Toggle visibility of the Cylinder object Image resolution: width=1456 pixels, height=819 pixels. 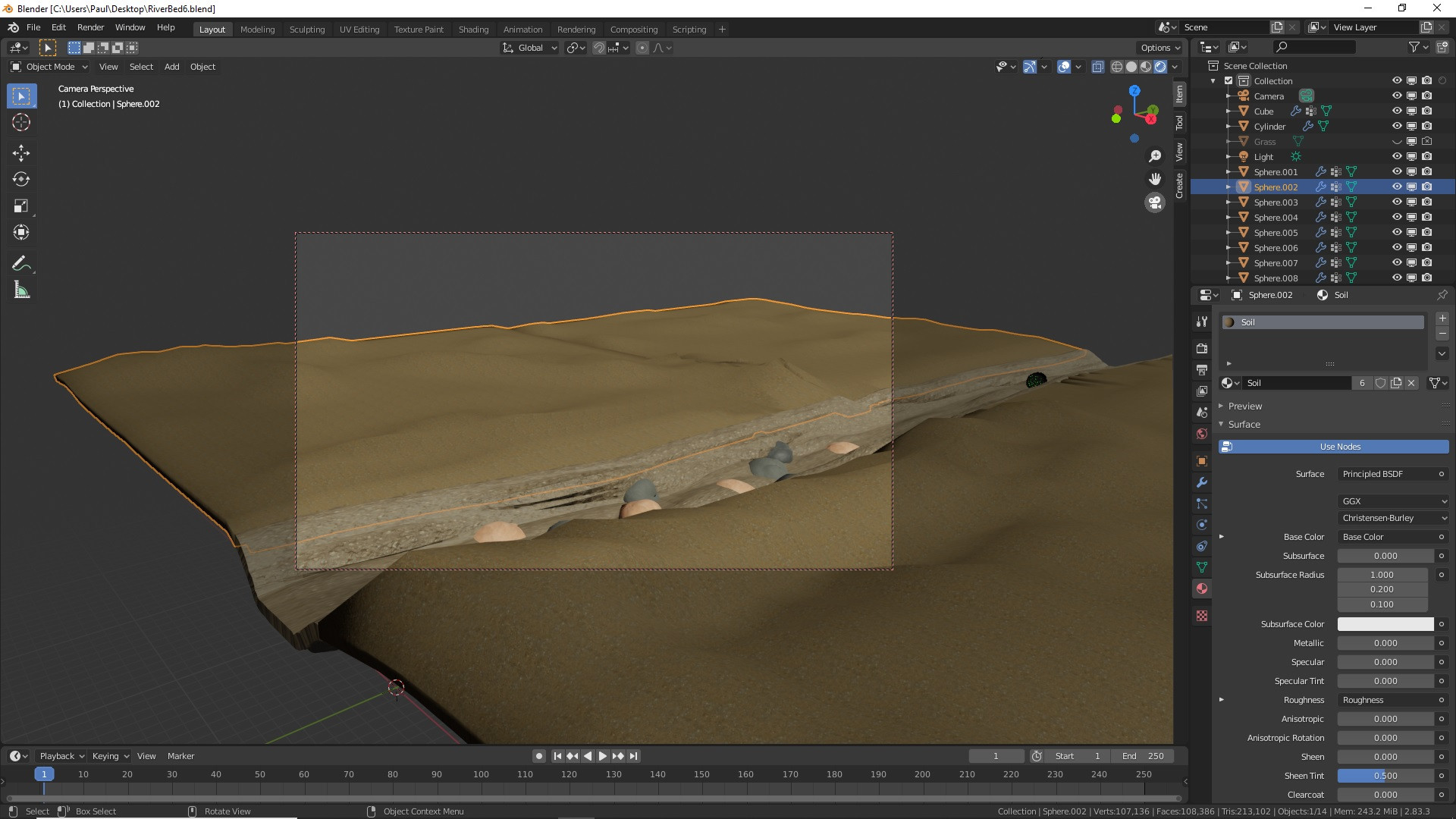tap(1397, 127)
